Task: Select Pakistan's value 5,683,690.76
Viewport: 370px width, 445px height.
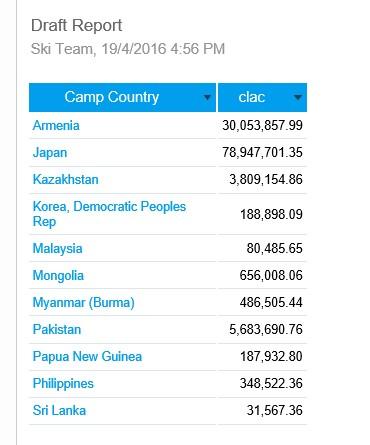Action: pyautogui.click(x=266, y=330)
